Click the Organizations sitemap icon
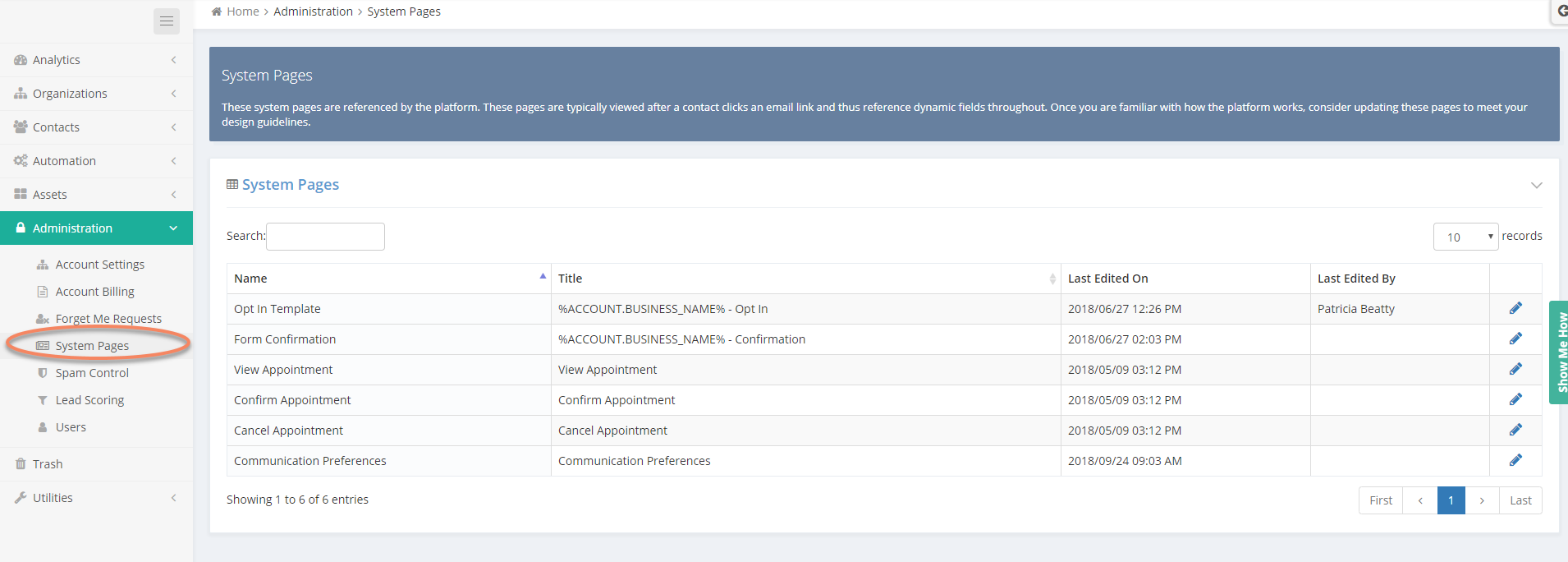The image size is (1568, 562). 21,94
